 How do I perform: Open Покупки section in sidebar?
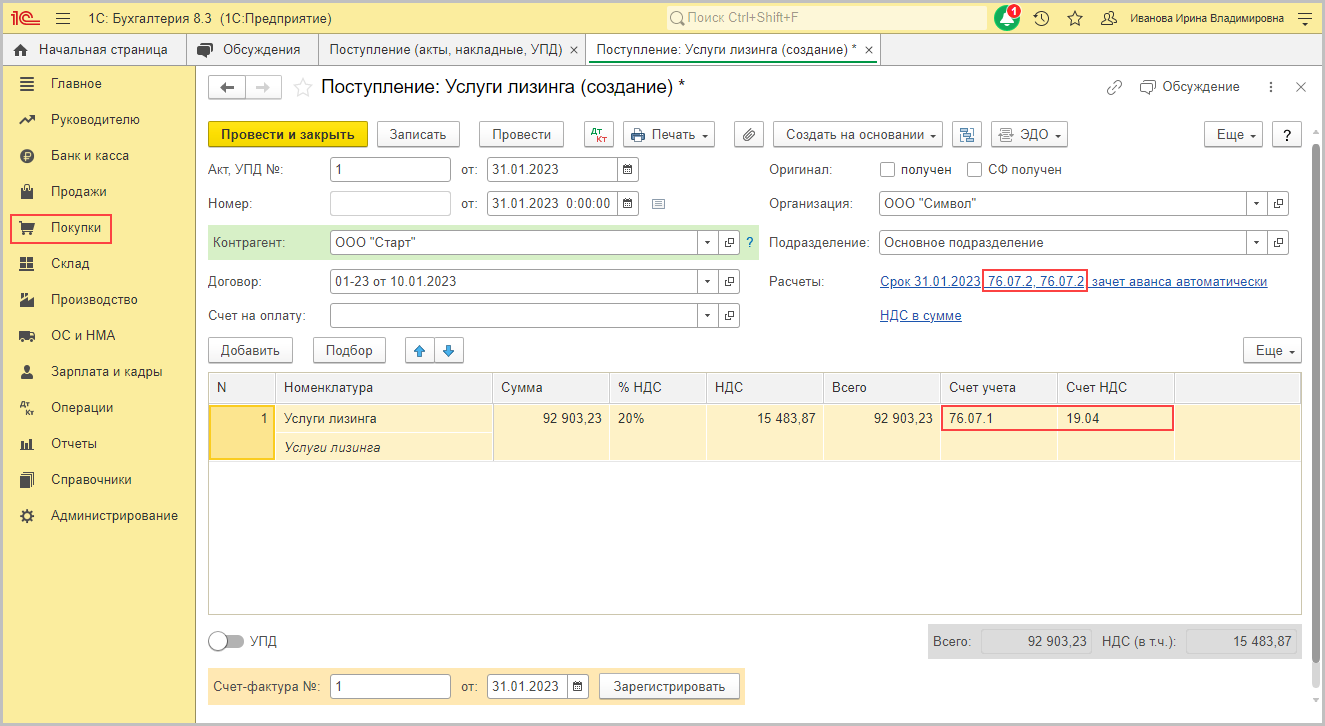(76, 228)
